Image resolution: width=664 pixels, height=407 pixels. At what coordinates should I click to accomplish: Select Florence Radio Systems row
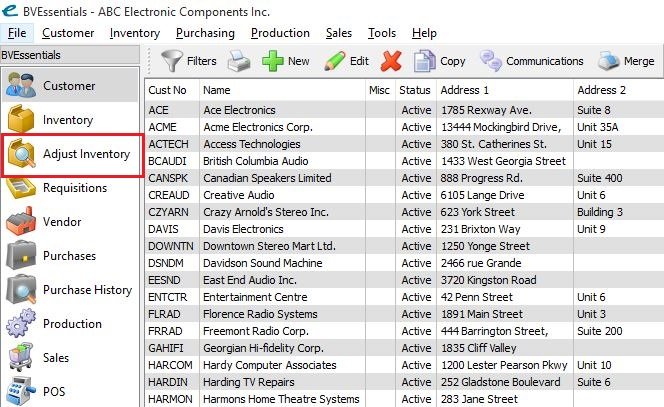tap(404, 314)
